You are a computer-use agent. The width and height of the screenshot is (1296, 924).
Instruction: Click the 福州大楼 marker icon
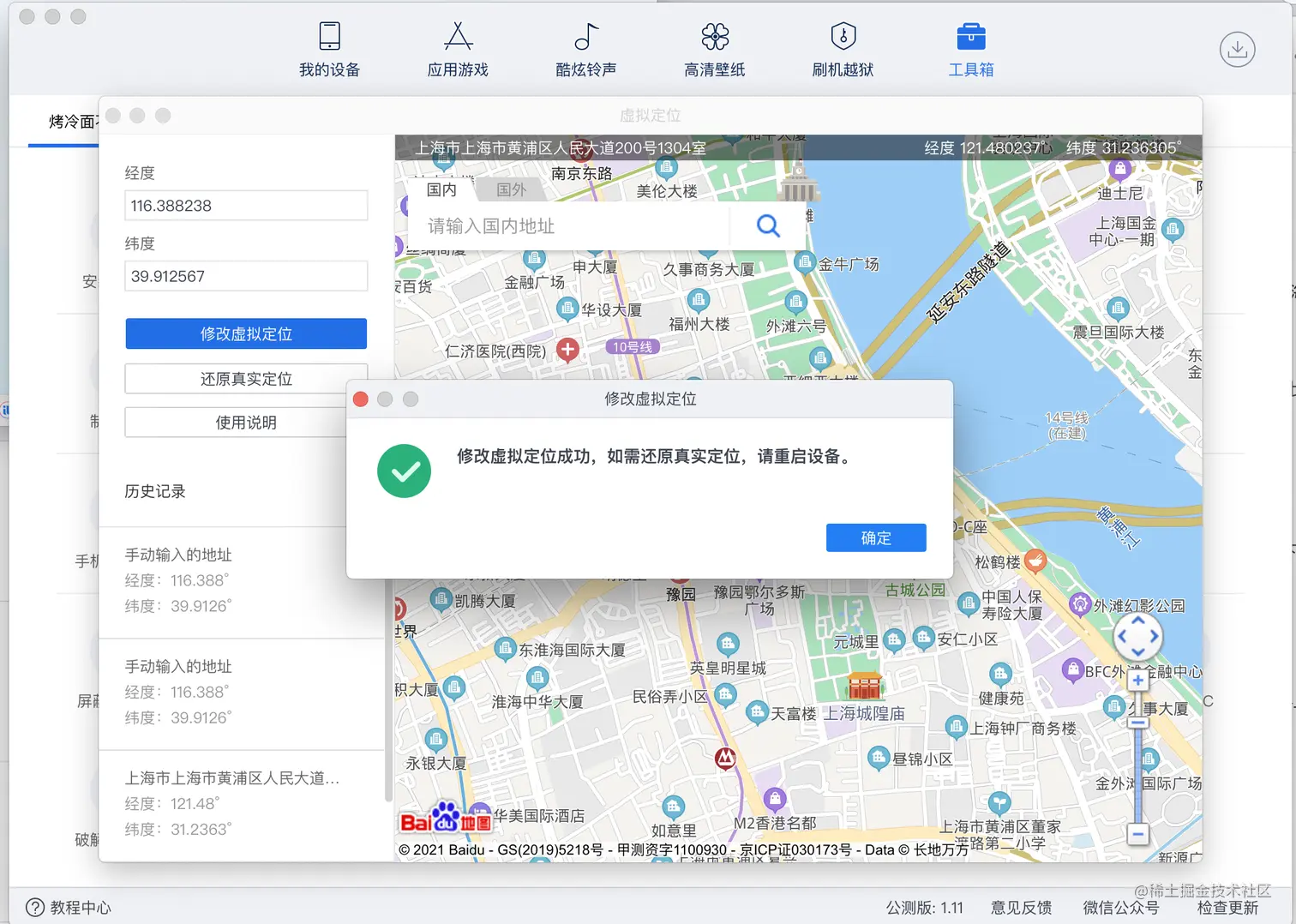pyautogui.click(x=699, y=300)
